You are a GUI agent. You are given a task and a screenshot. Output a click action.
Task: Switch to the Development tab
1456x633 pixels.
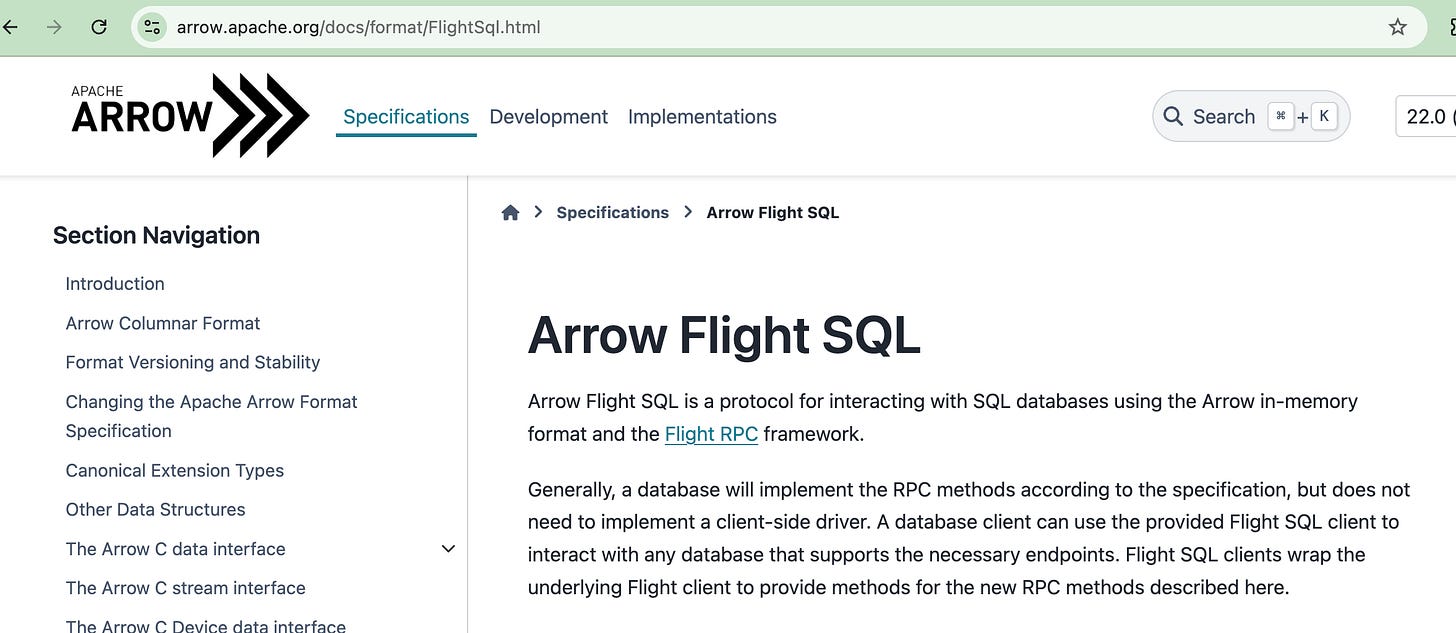[548, 116]
